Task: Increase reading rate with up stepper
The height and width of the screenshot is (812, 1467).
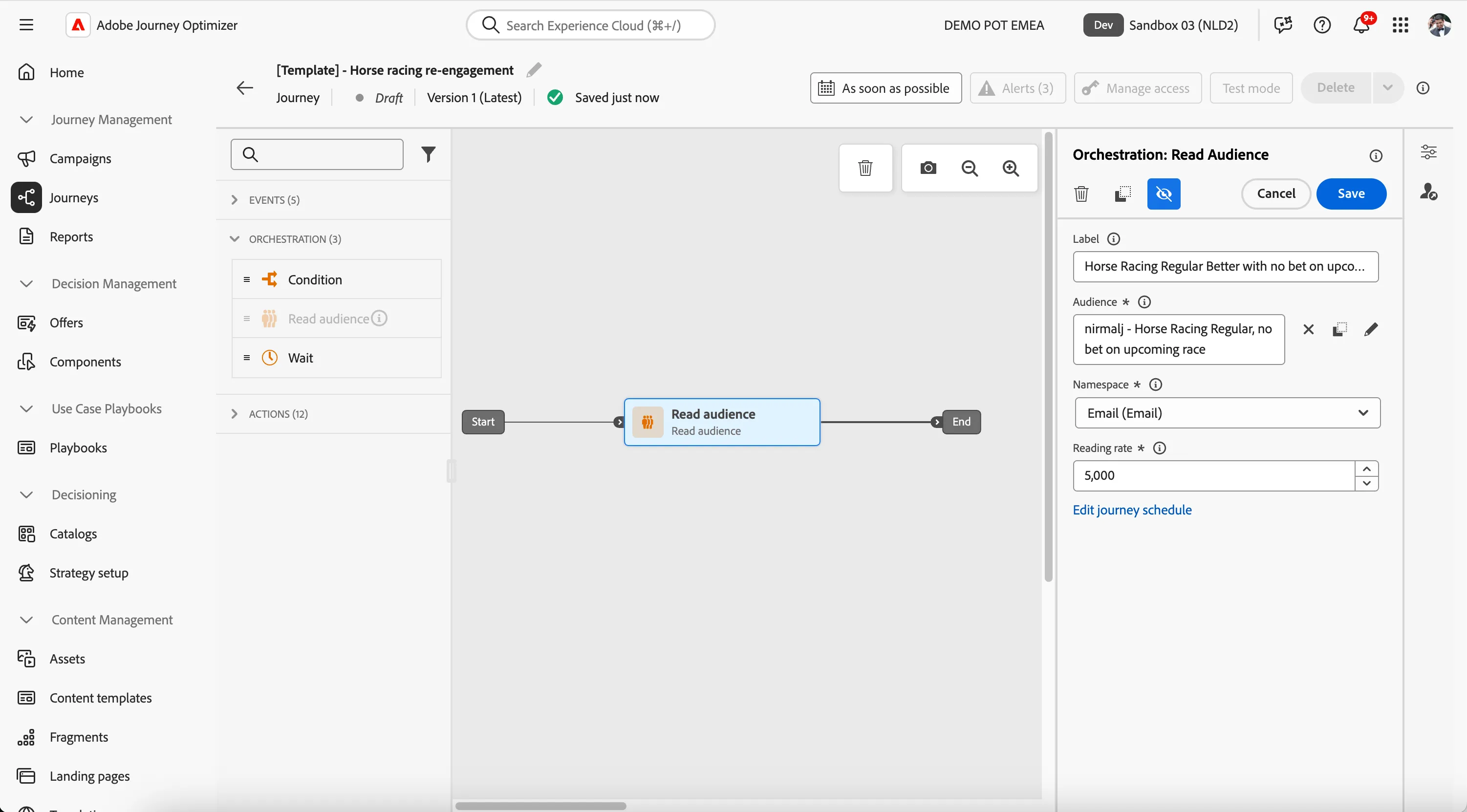Action: [1366, 469]
